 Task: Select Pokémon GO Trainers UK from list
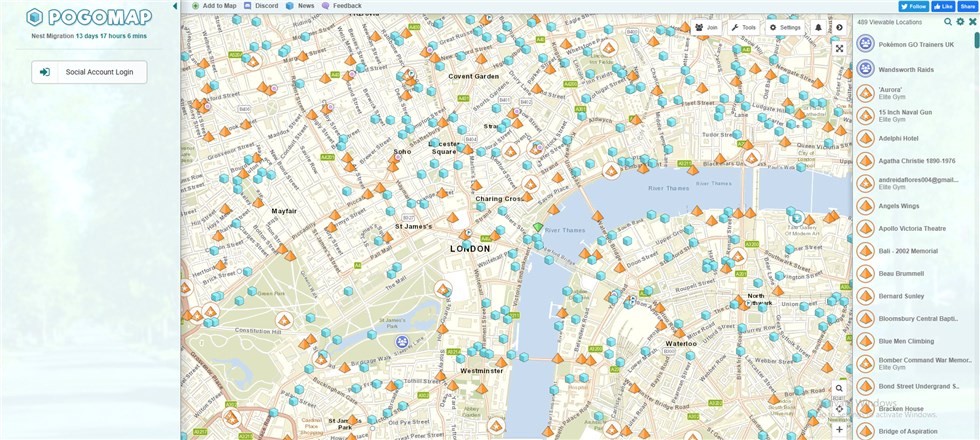tap(915, 44)
